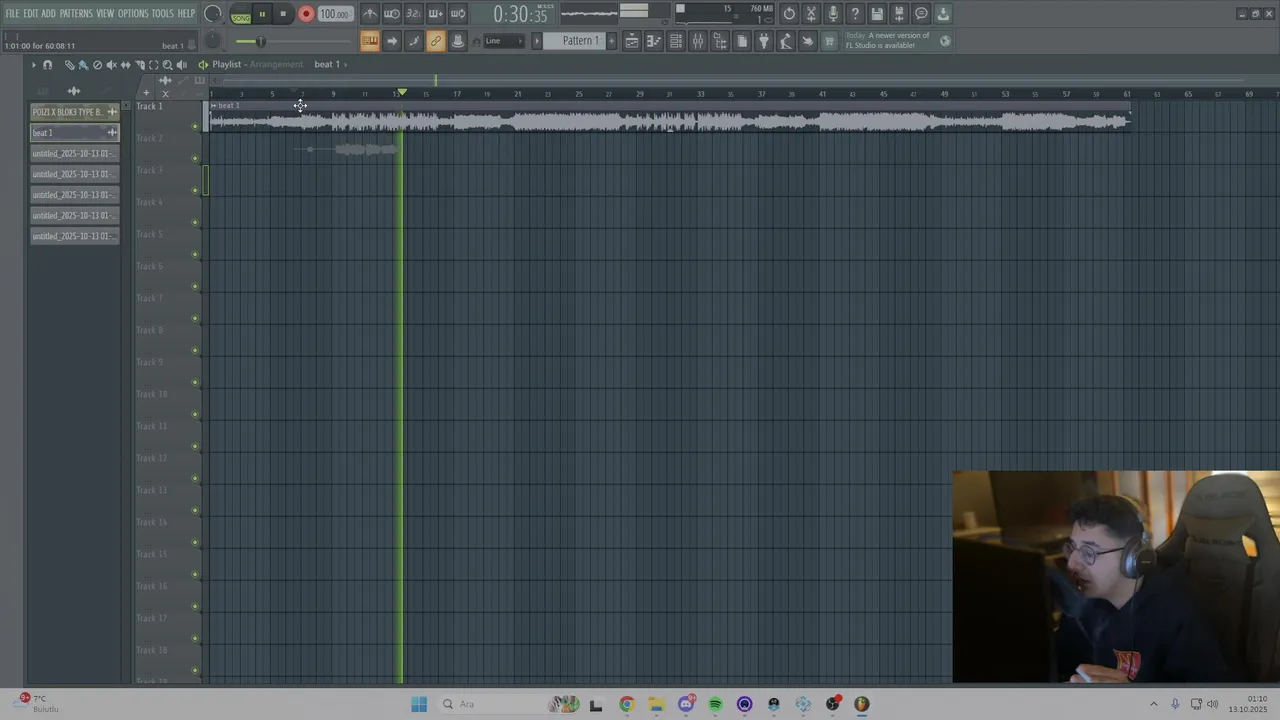Select the playlist Zoom tool
This screenshot has width=1280, height=720.
click(x=167, y=64)
